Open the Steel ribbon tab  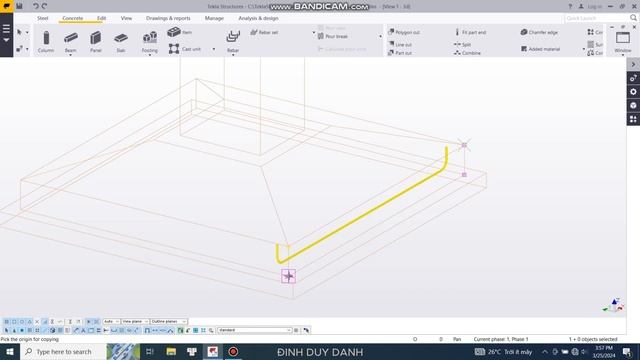point(42,18)
